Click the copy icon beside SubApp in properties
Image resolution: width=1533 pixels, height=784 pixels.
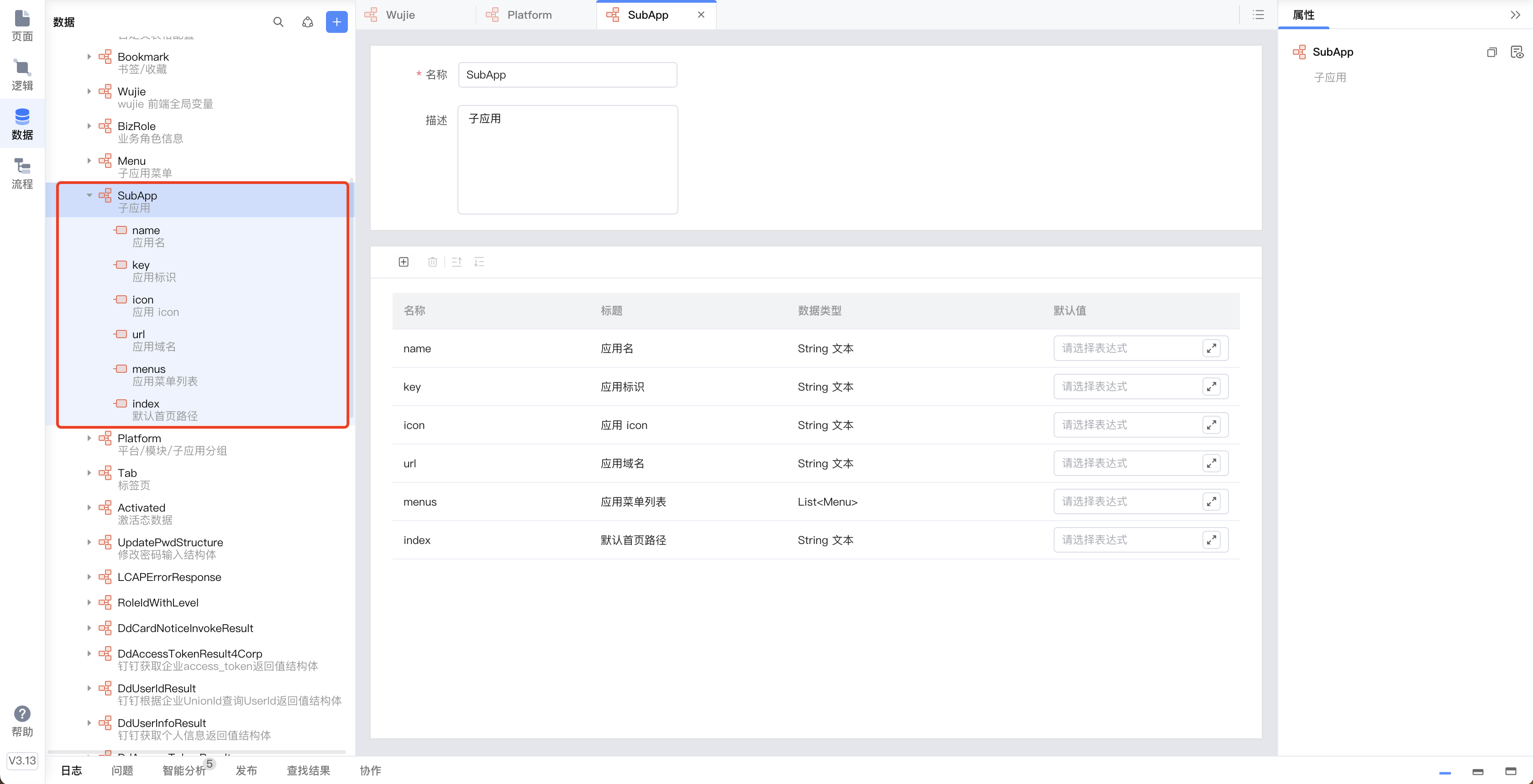pyautogui.click(x=1491, y=52)
